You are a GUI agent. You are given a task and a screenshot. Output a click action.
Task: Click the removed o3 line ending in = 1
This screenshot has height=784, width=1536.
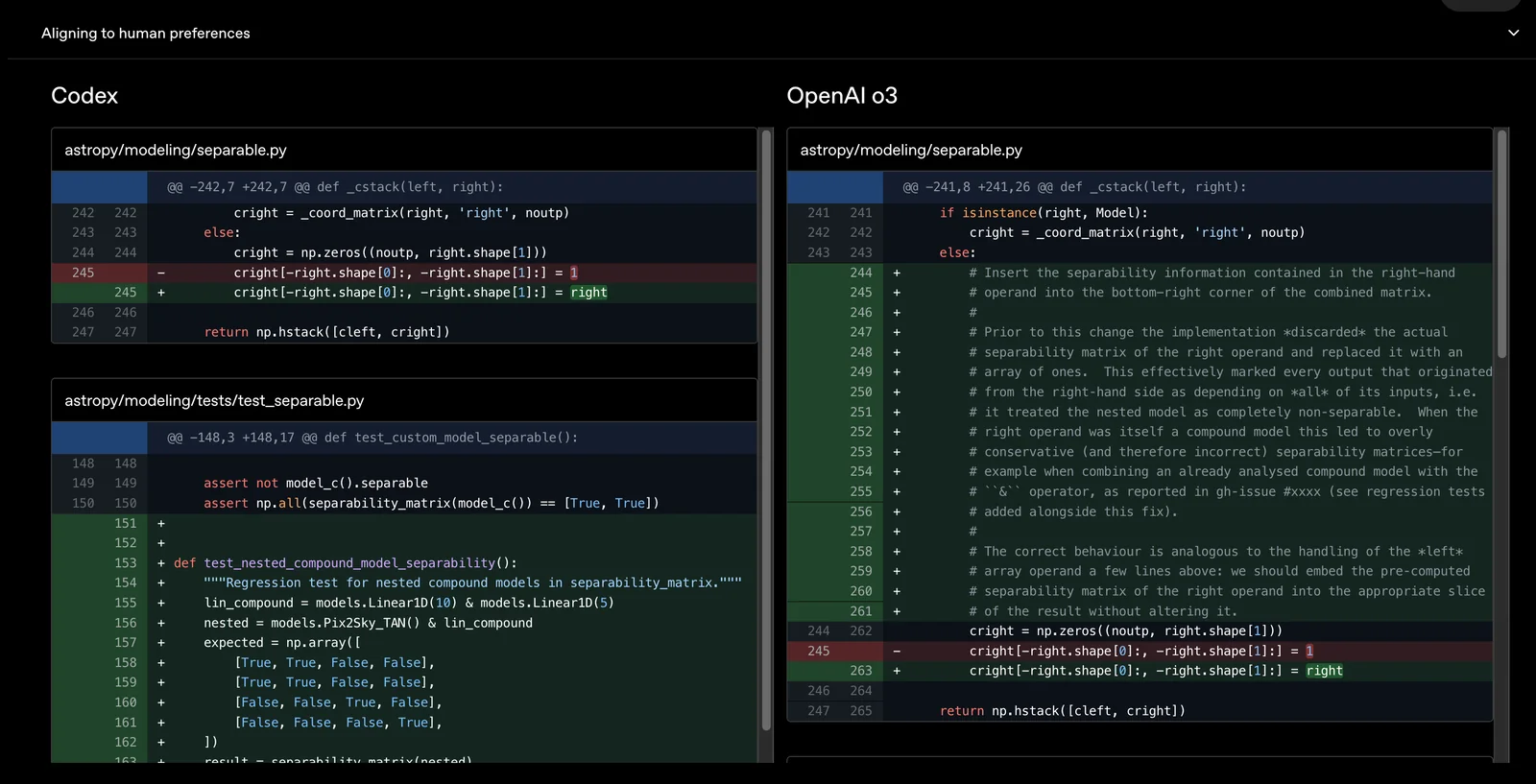1140,651
